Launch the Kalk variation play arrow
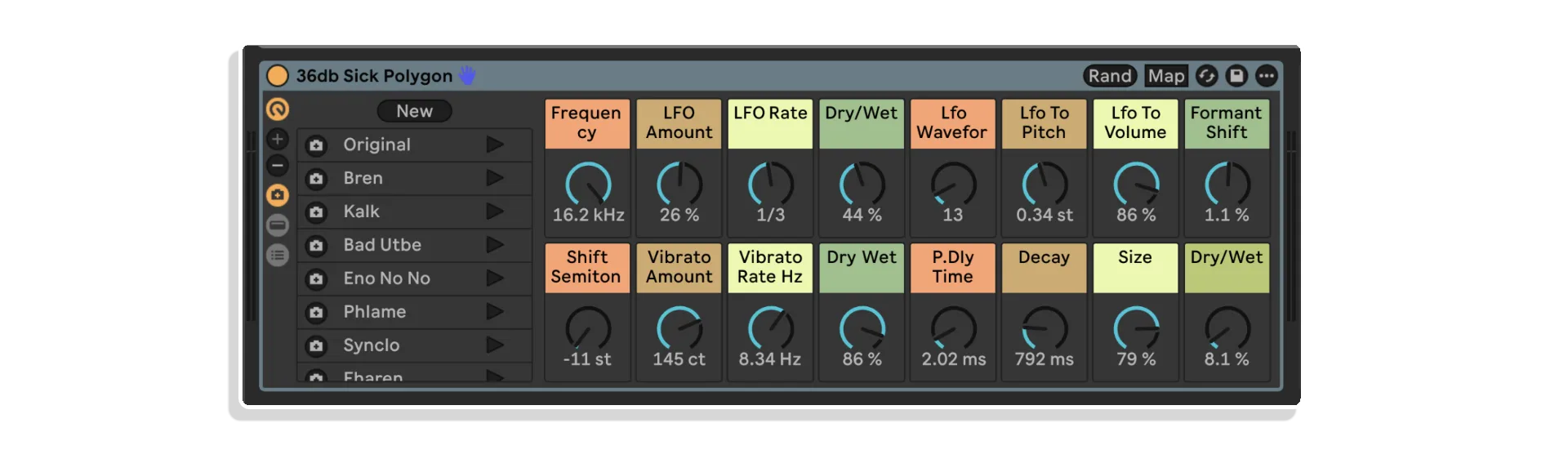The width and height of the screenshot is (1568, 450). [x=495, y=212]
